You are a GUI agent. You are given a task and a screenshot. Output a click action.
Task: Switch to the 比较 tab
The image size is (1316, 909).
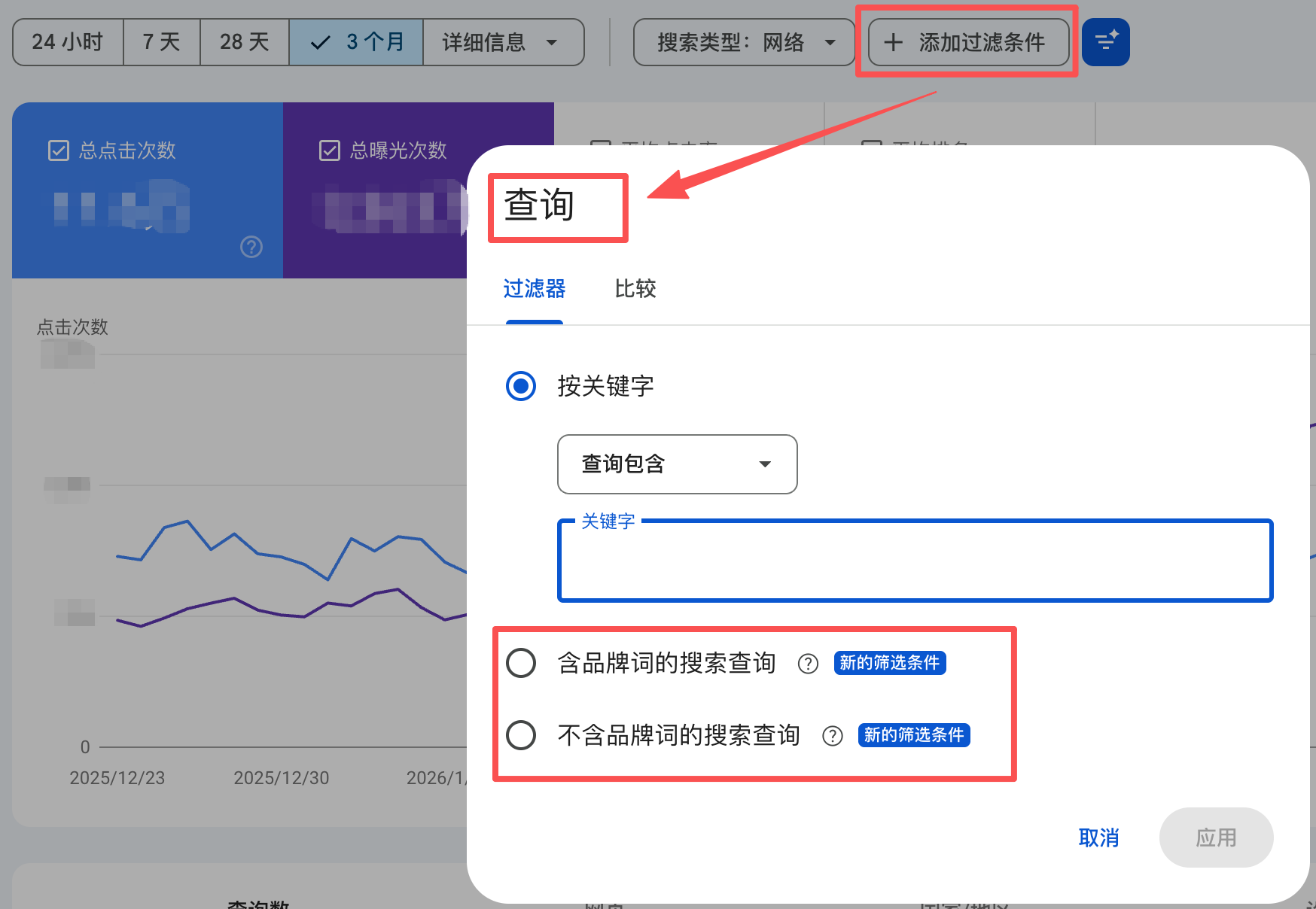pyautogui.click(x=635, y=289)
